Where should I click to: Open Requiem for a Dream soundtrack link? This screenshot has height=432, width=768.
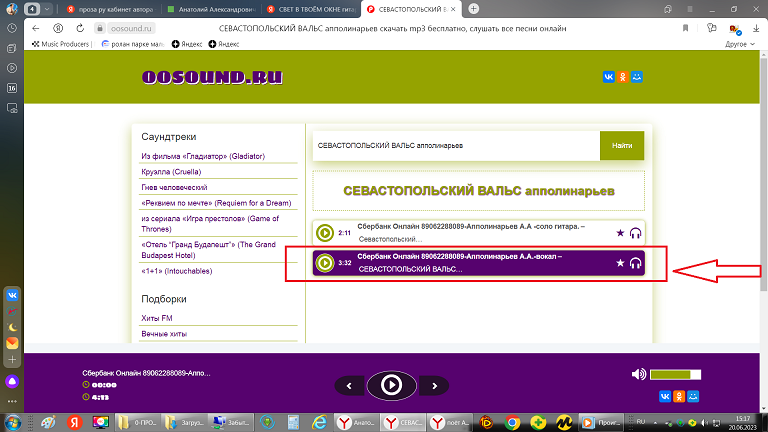point(216,203)
